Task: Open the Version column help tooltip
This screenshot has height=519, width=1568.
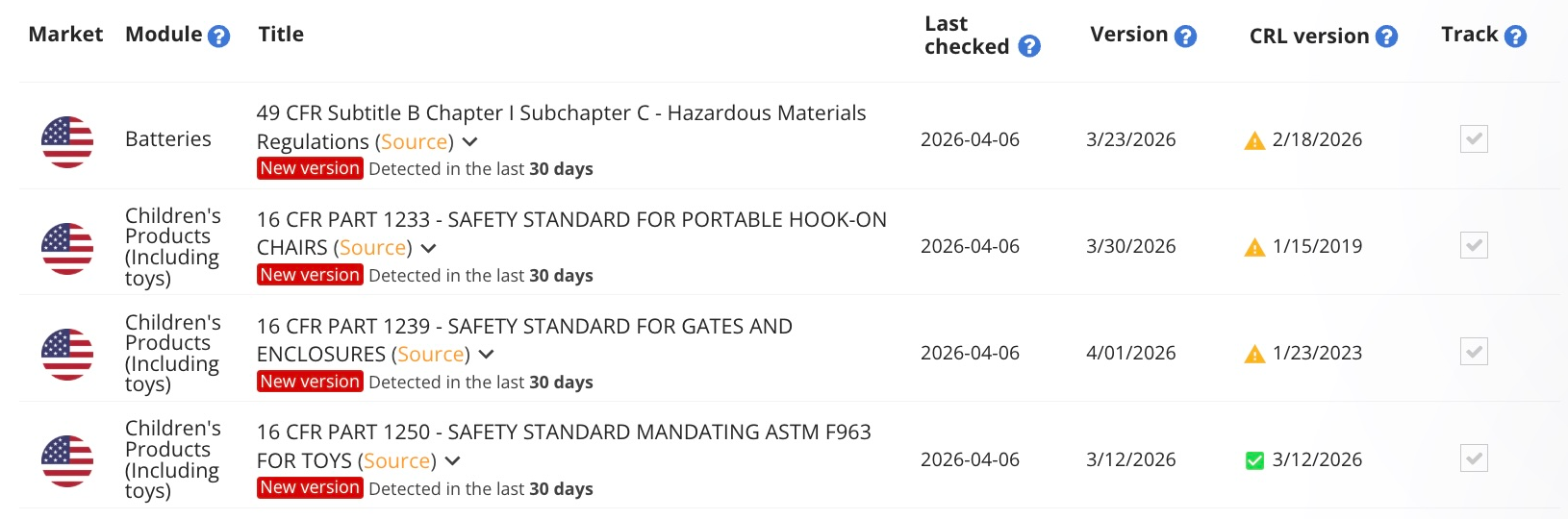Action: pyautogui.click(x=1186, y=37)
